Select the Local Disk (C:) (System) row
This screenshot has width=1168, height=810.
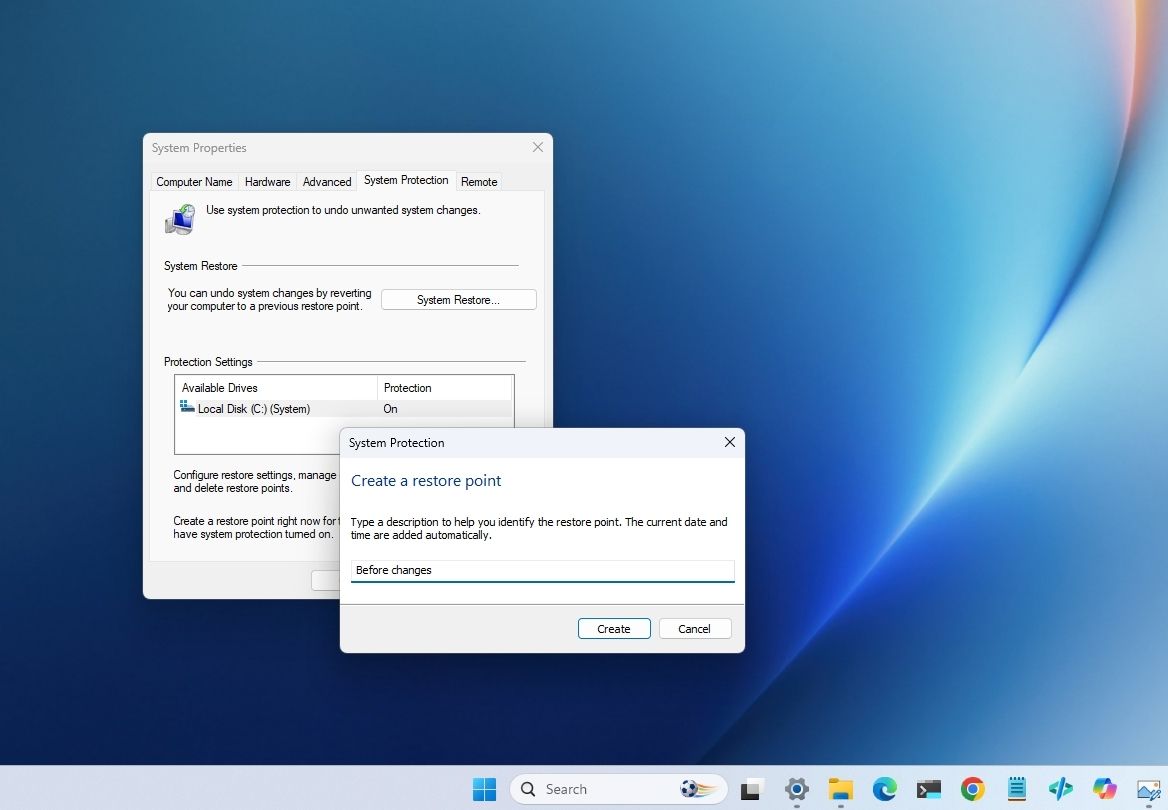(x=343, y=409)
